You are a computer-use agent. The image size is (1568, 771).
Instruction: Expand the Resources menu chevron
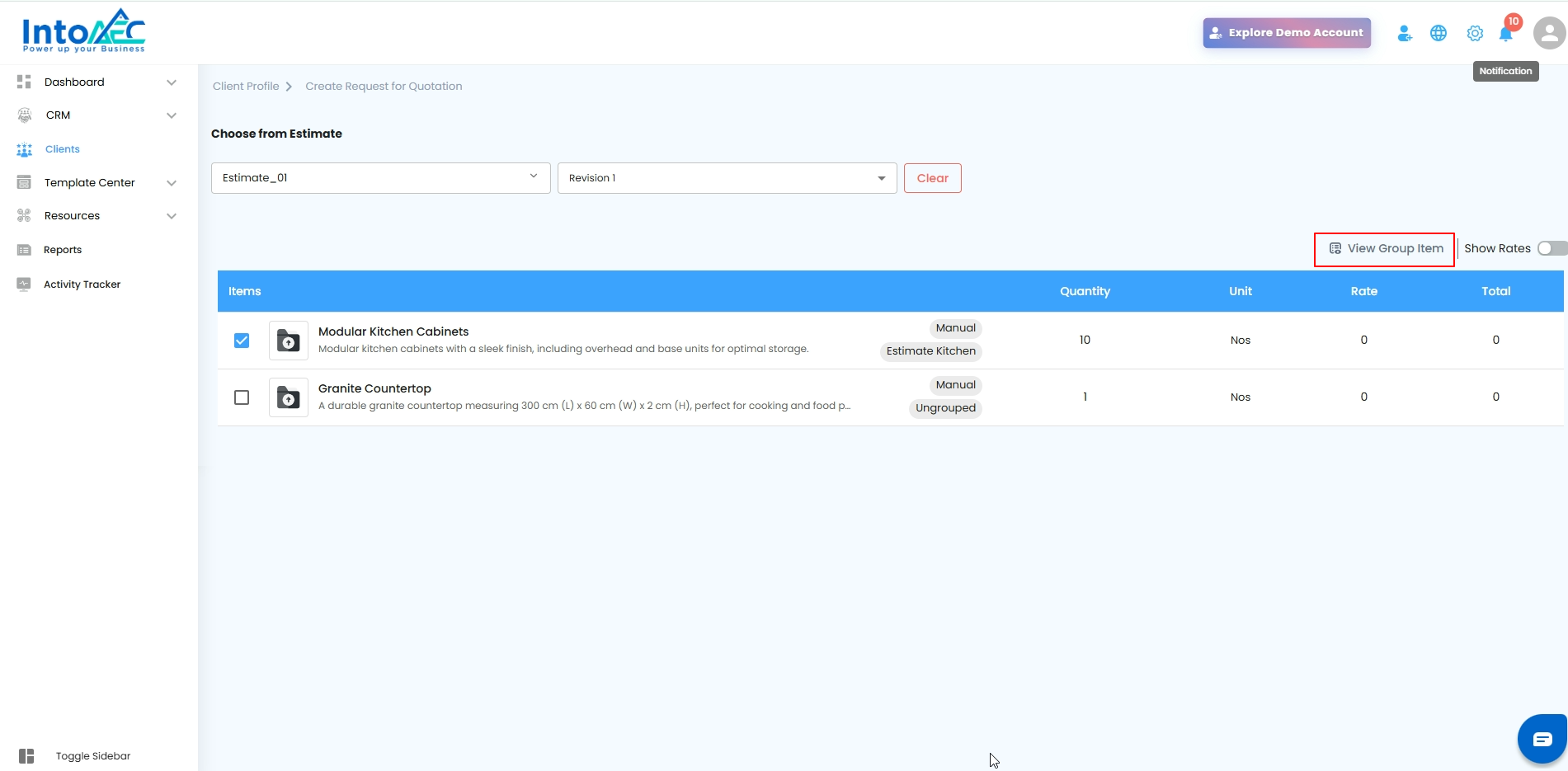(x=172, y=216)
